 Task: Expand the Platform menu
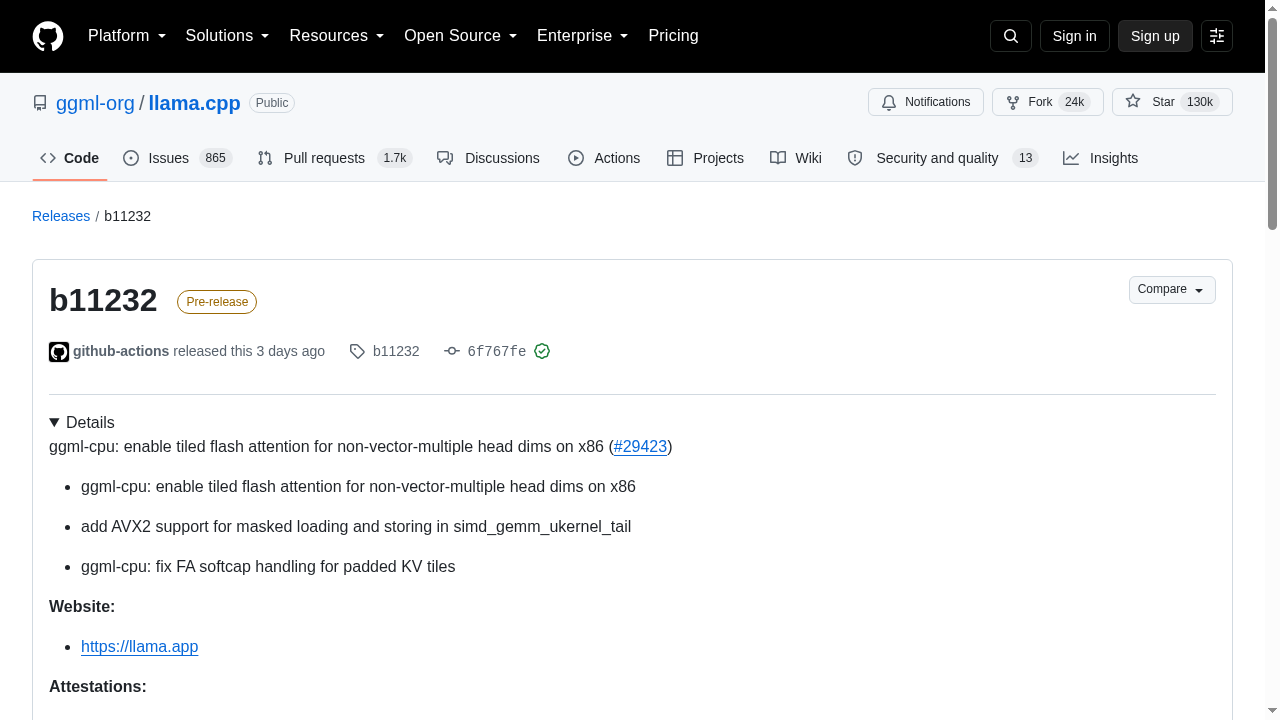coord(127,36)
